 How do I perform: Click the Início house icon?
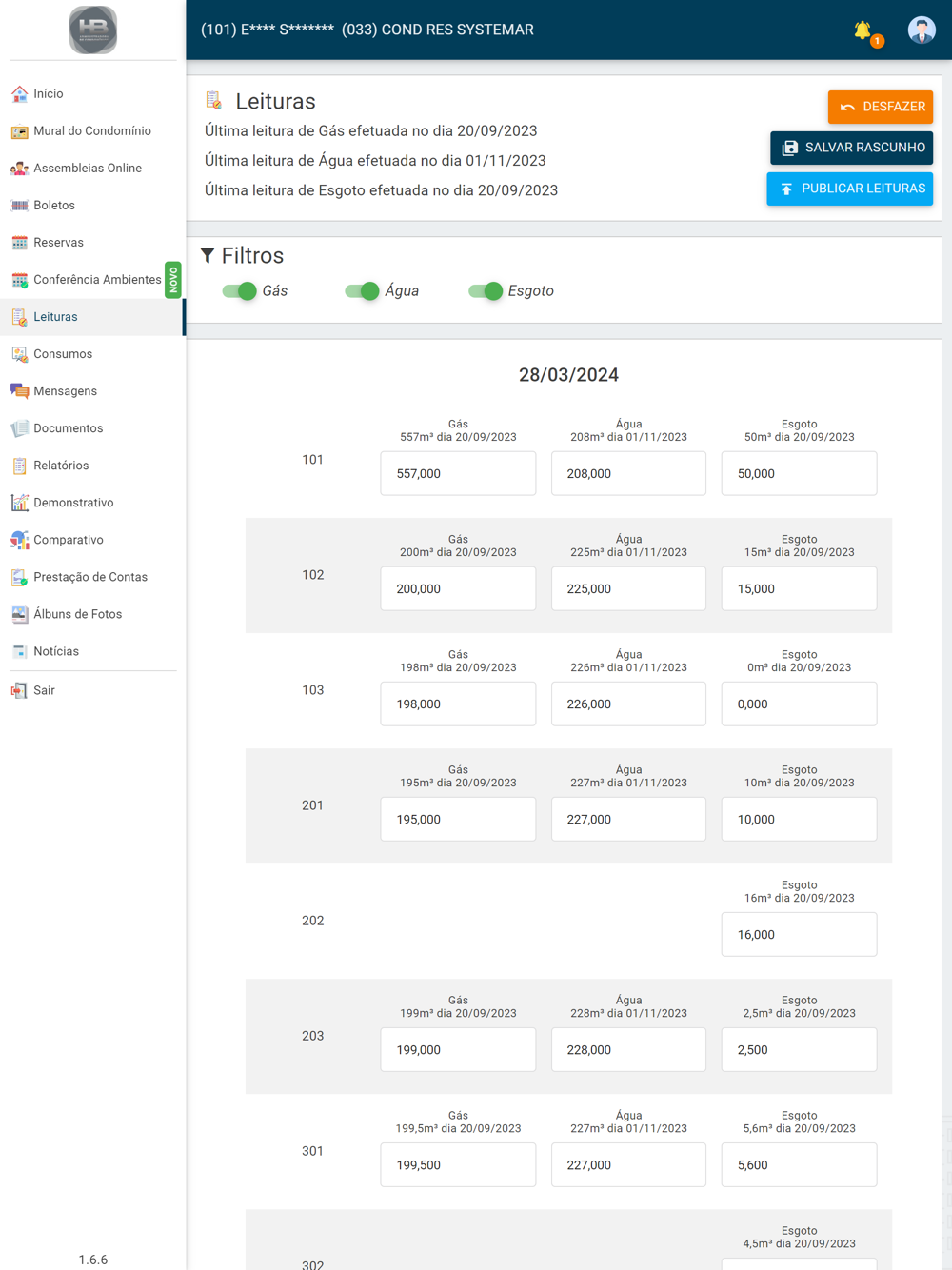pyautogui.click(x=19, y=93)
